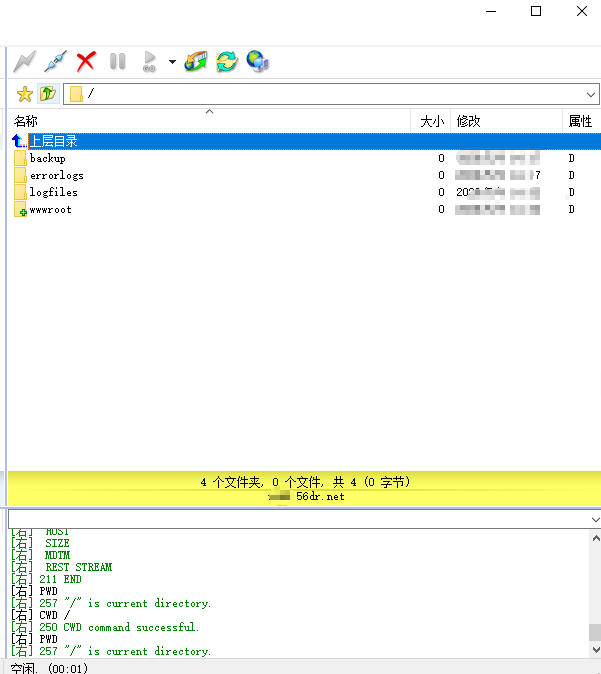Click the red X abort icon
This screenshot has height=674, width=601.
coord(86,61)
